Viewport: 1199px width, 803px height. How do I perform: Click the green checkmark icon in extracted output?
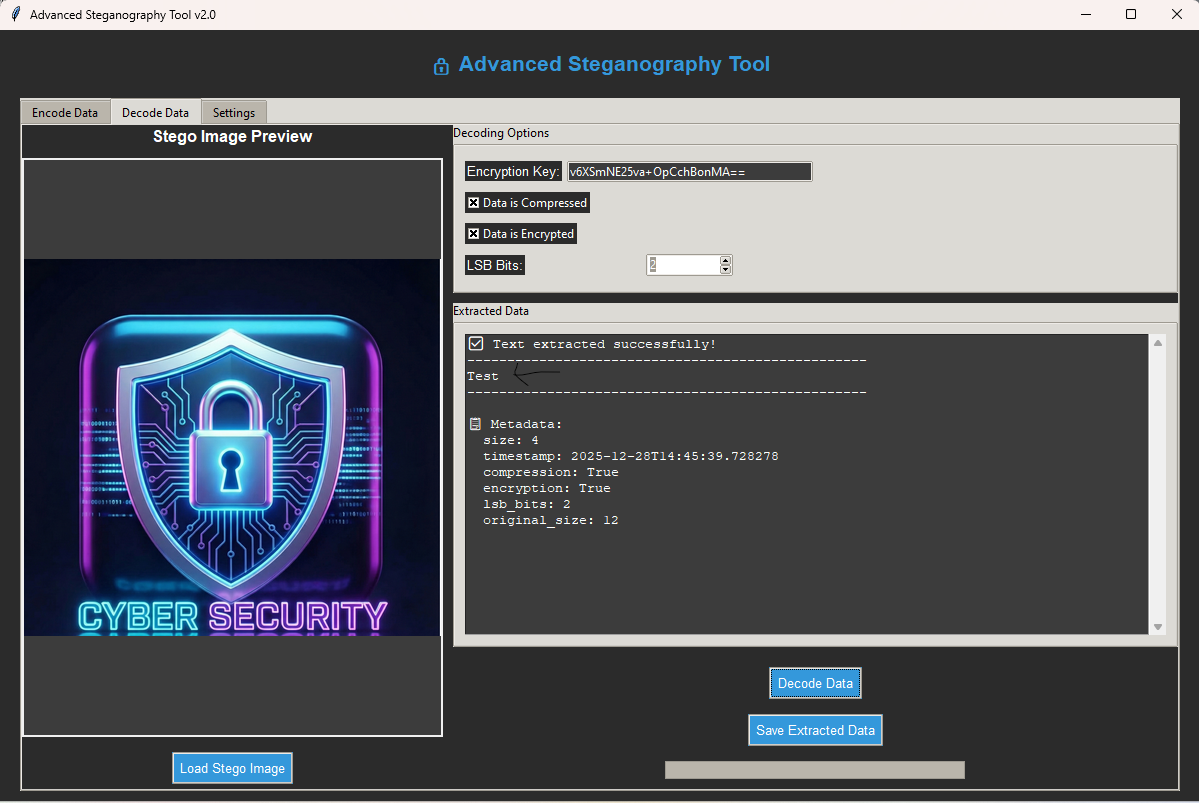(476, 344)
